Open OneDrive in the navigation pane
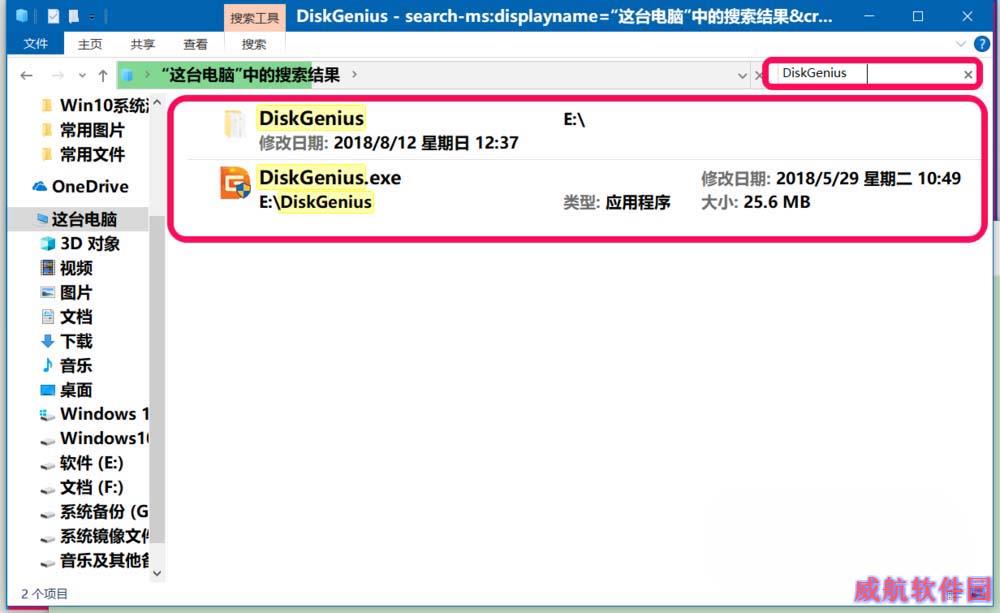This screenshot has width=1000, height=613. (x=90, y=186)
